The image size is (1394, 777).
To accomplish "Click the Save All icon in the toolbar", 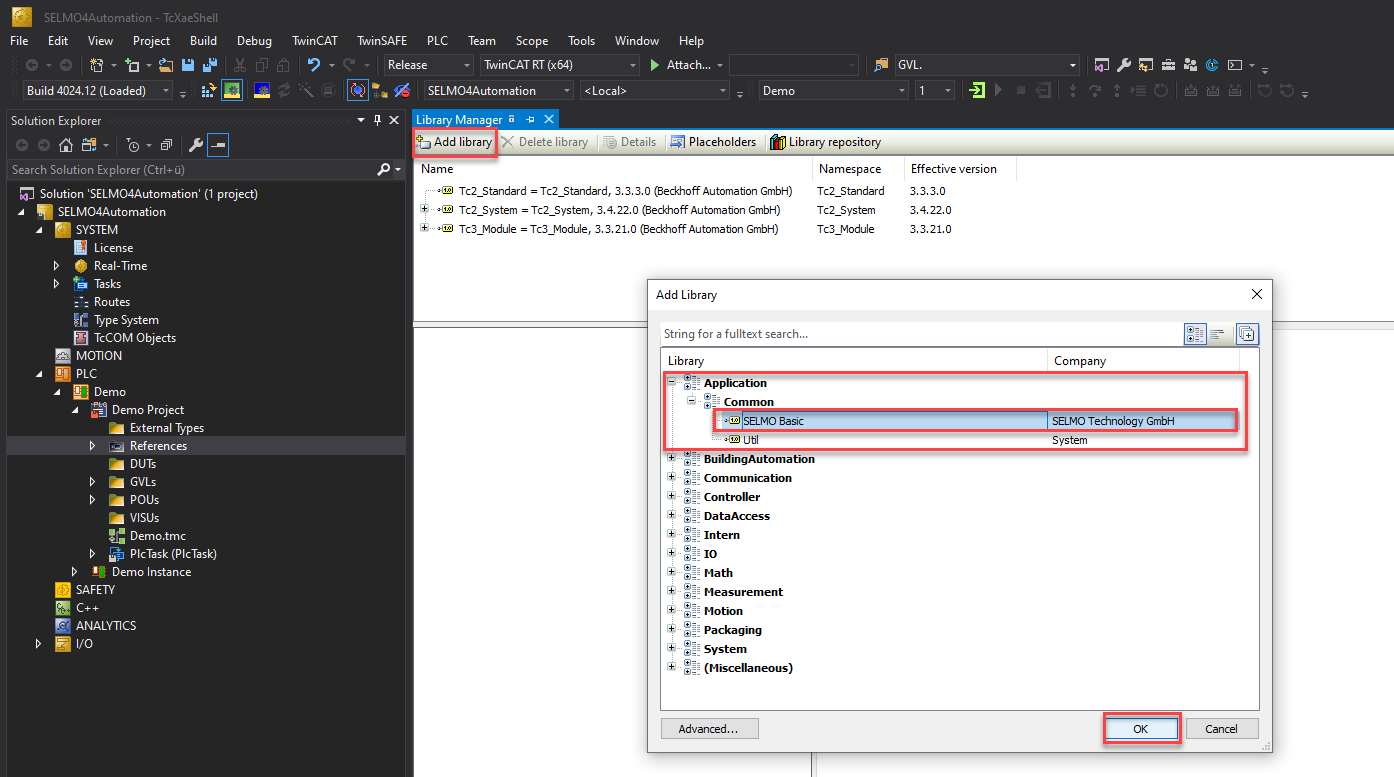I will [210, 66].
